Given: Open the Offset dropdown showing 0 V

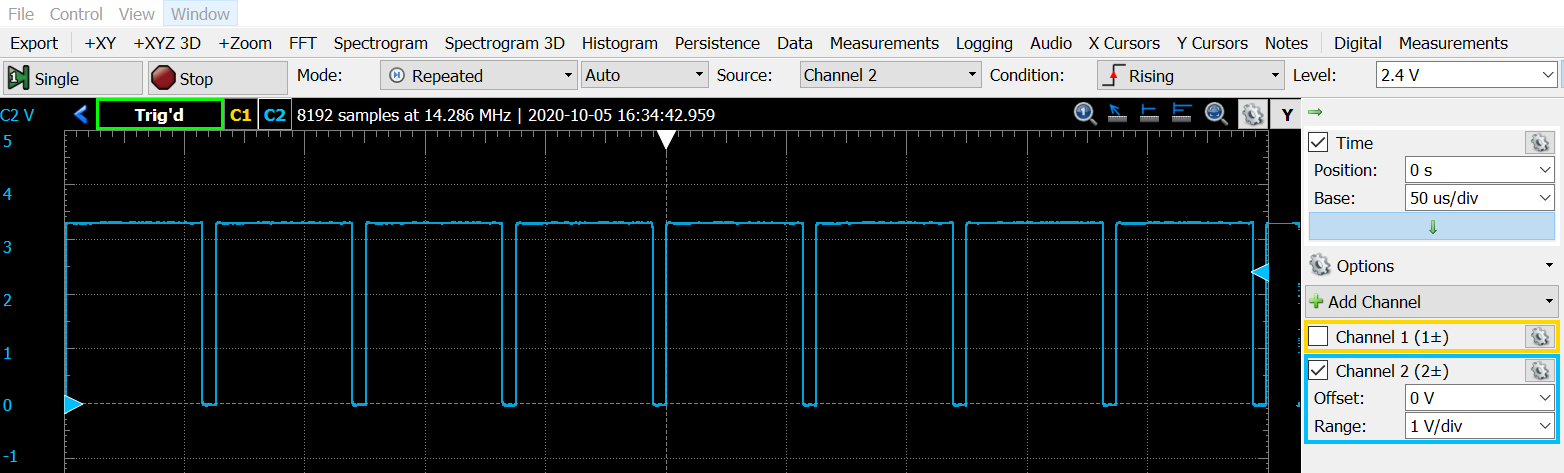Looking at the screenshot, I should [1480, 398].
